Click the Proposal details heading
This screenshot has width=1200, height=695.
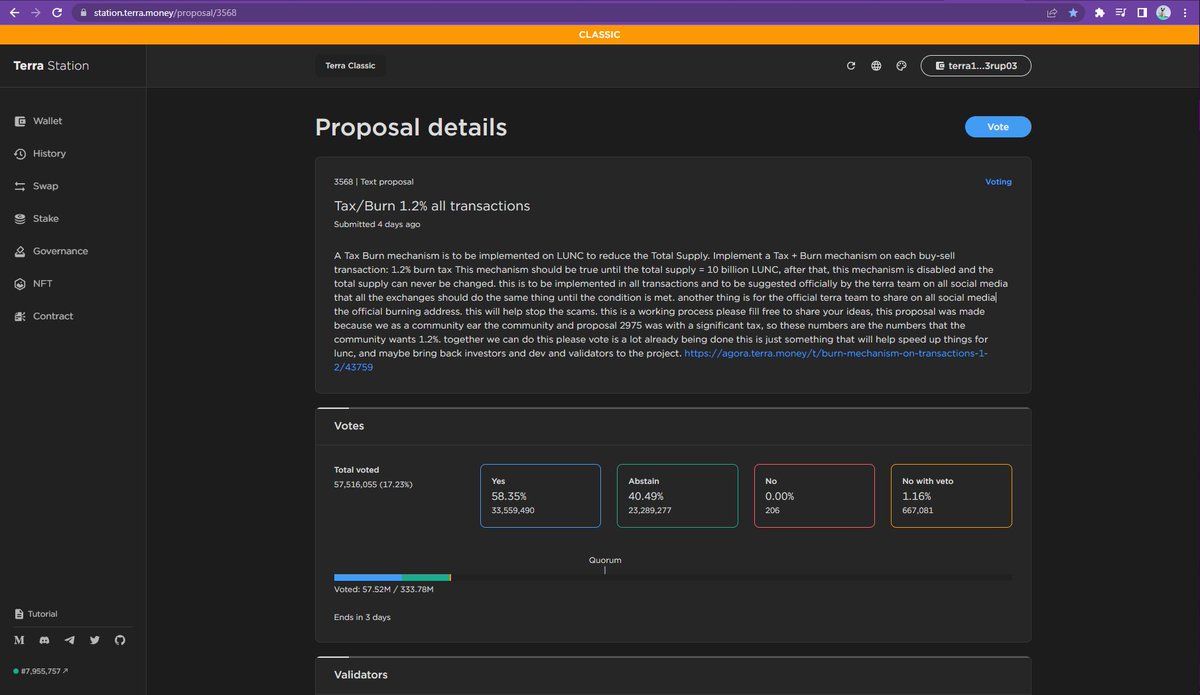pos(411,127)
